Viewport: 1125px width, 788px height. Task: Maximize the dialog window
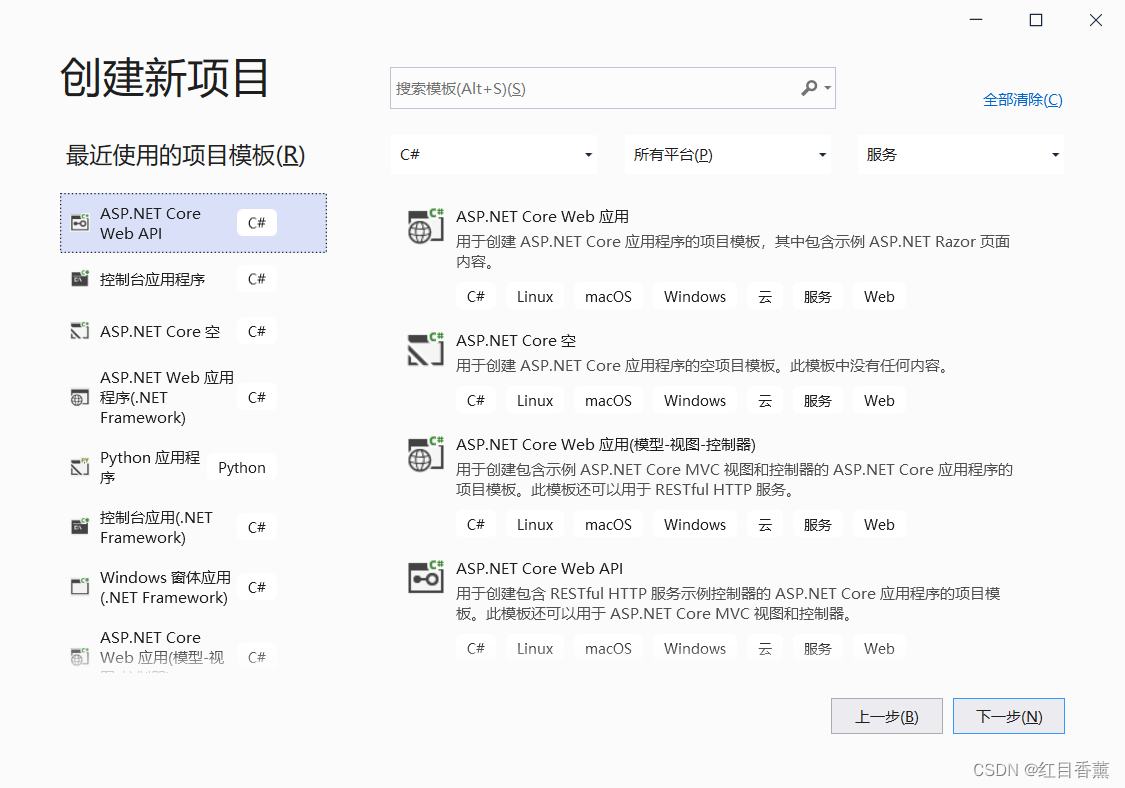pos(1035,20)
